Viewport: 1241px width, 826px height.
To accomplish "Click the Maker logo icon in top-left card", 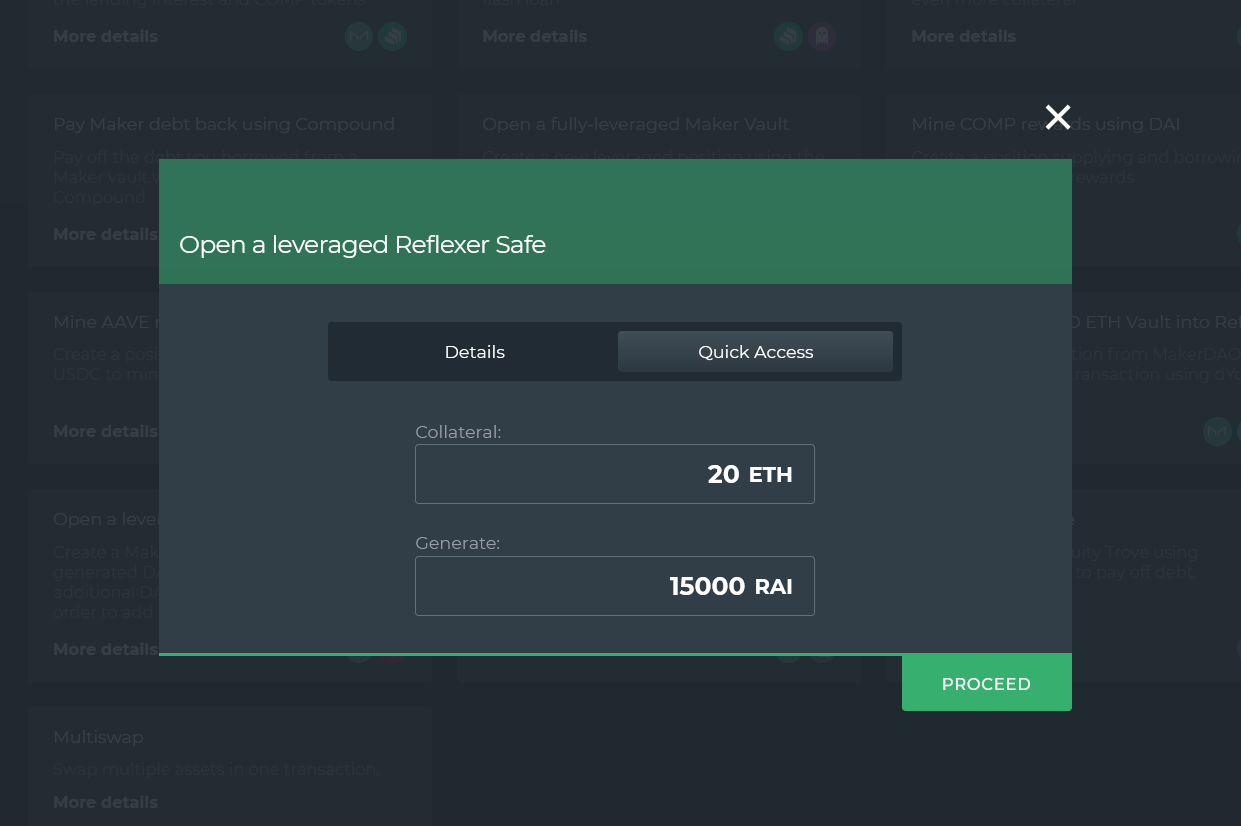I will pos(359,37).
